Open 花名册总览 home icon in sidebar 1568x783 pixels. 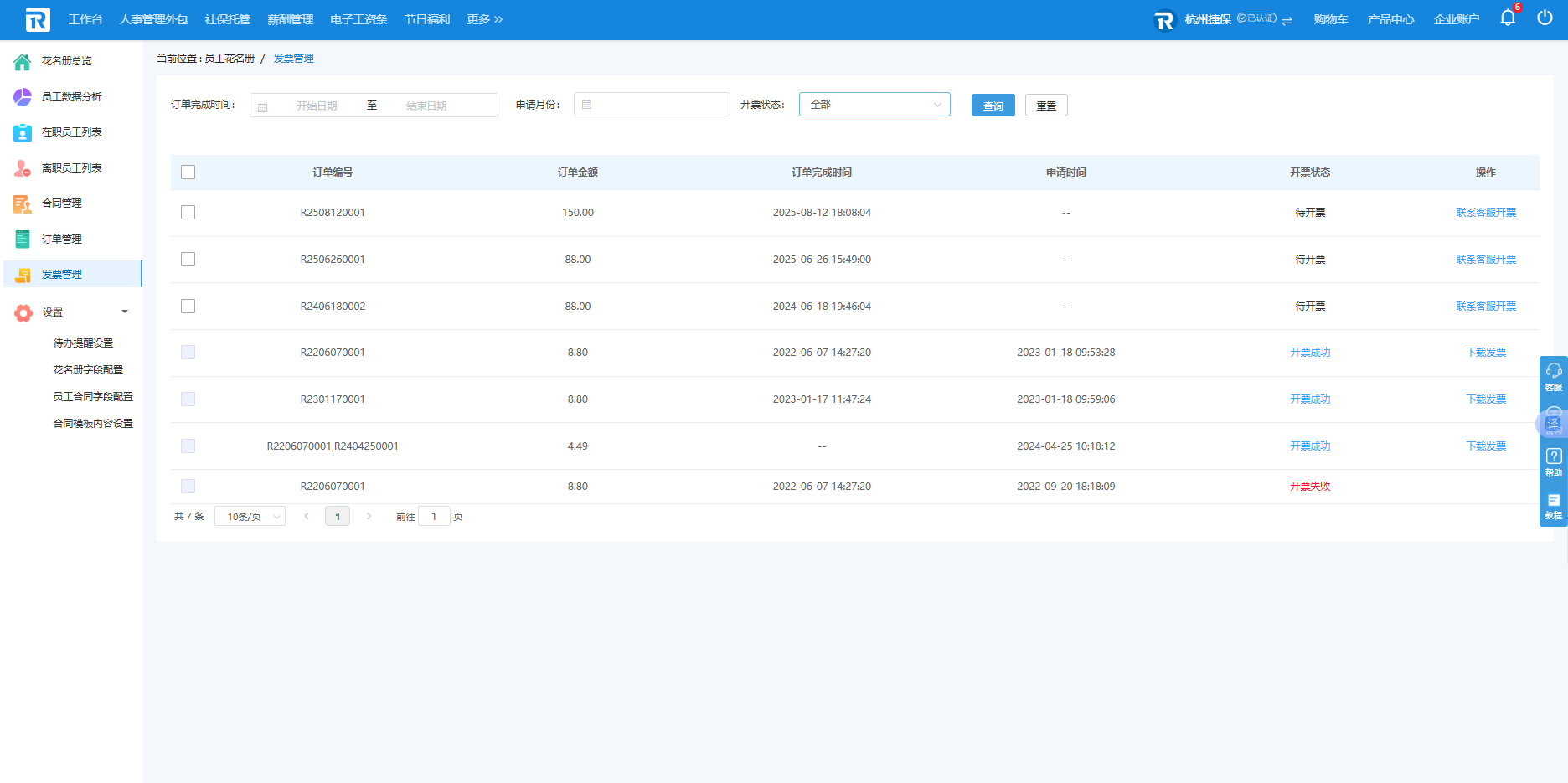[23, 61]
